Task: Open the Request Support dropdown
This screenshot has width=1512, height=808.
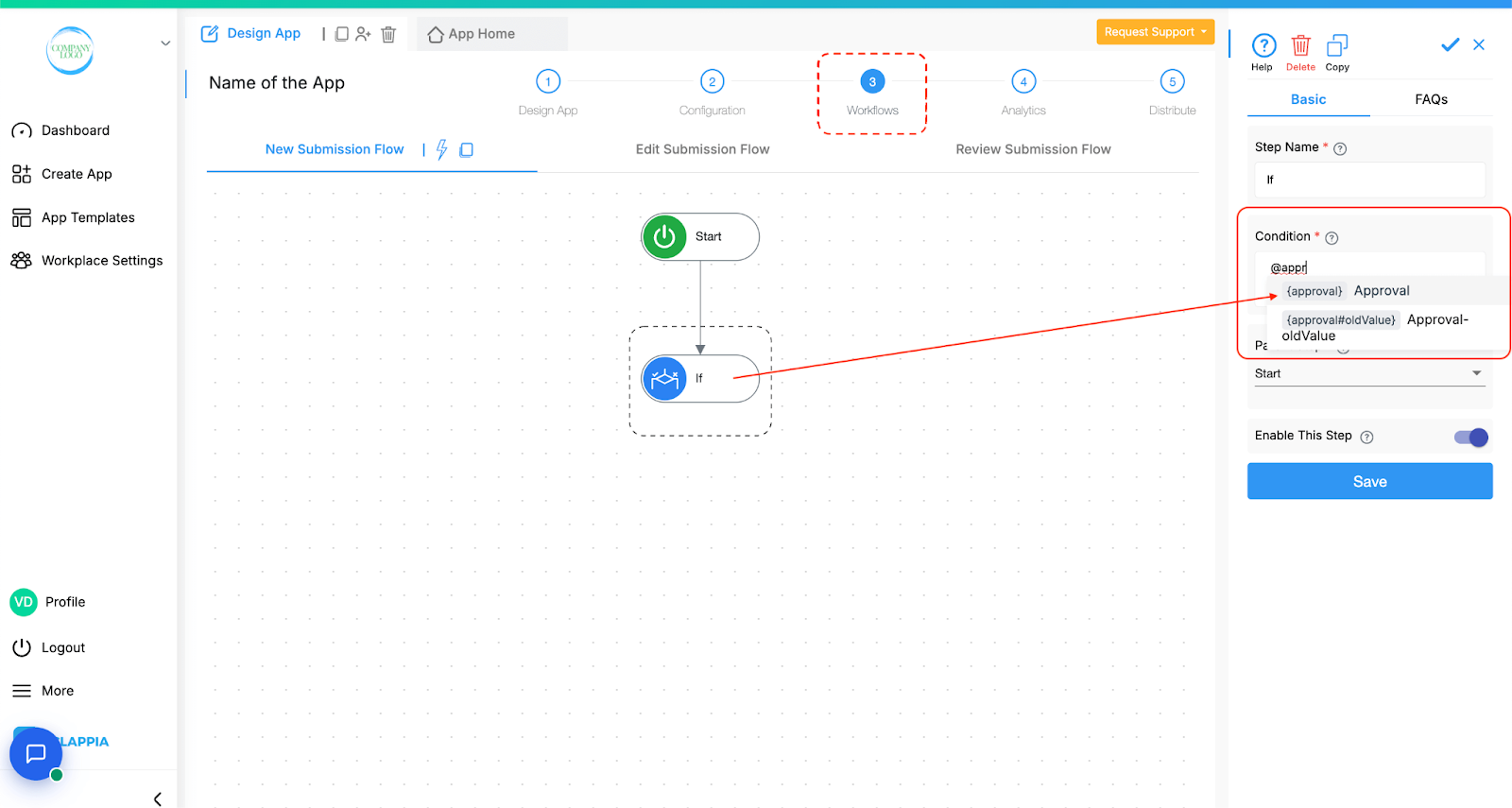Action: click(1155, 32)
